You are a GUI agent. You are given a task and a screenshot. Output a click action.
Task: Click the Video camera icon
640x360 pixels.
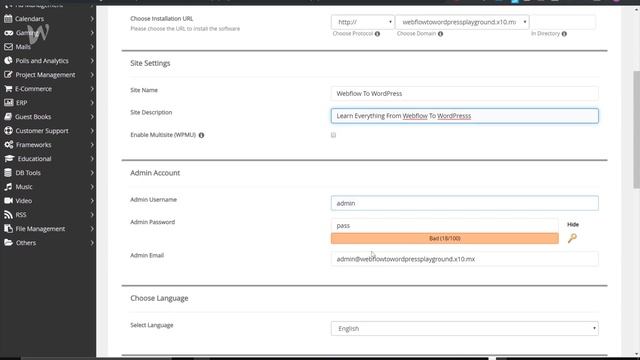point(8,200)
